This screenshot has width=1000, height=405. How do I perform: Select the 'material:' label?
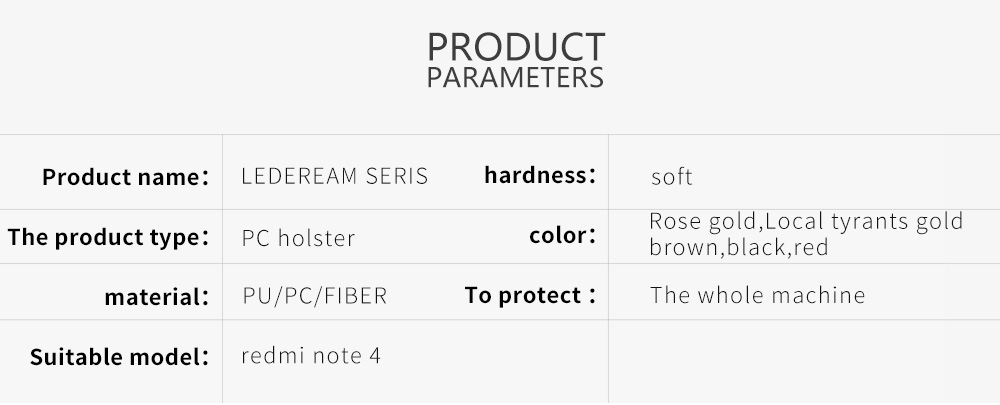coord(156,297)
